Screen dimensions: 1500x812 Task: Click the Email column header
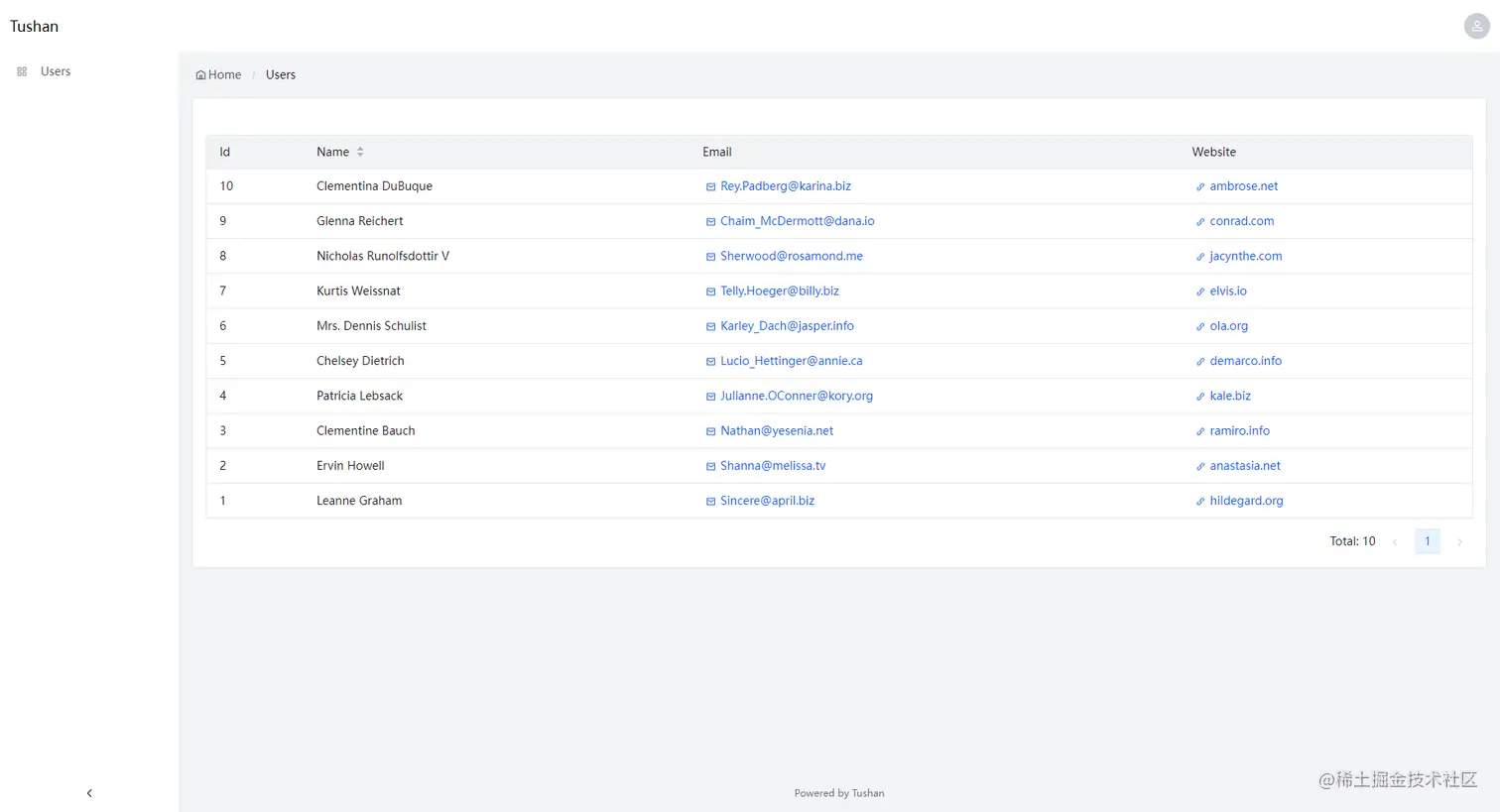717,152
